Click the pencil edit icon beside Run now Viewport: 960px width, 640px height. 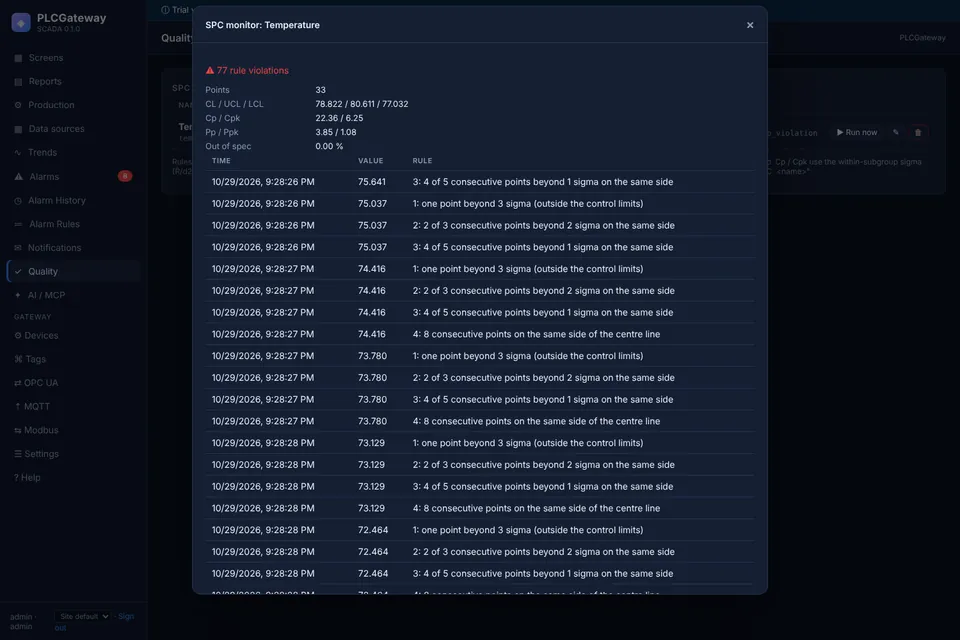pos(896,132)
